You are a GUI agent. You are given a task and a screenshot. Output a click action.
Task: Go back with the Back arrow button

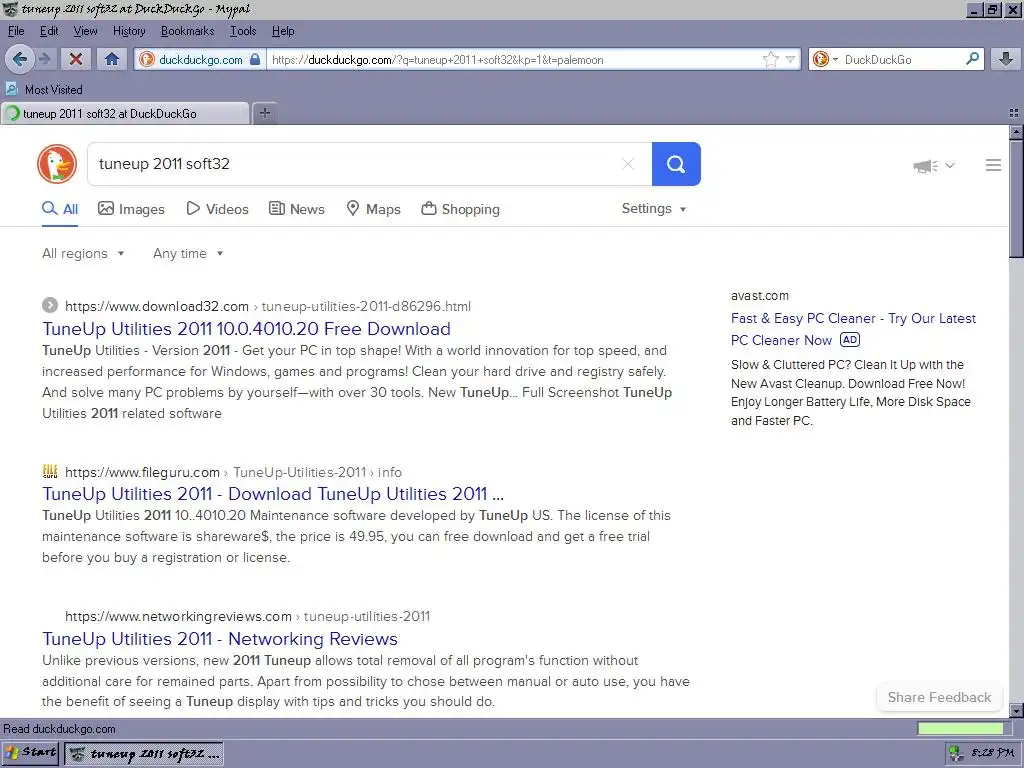click(x=20, y=59)
